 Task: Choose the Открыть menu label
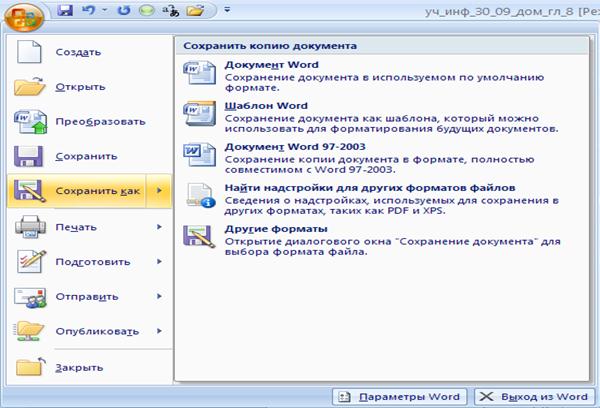click(x=80, y=87)
